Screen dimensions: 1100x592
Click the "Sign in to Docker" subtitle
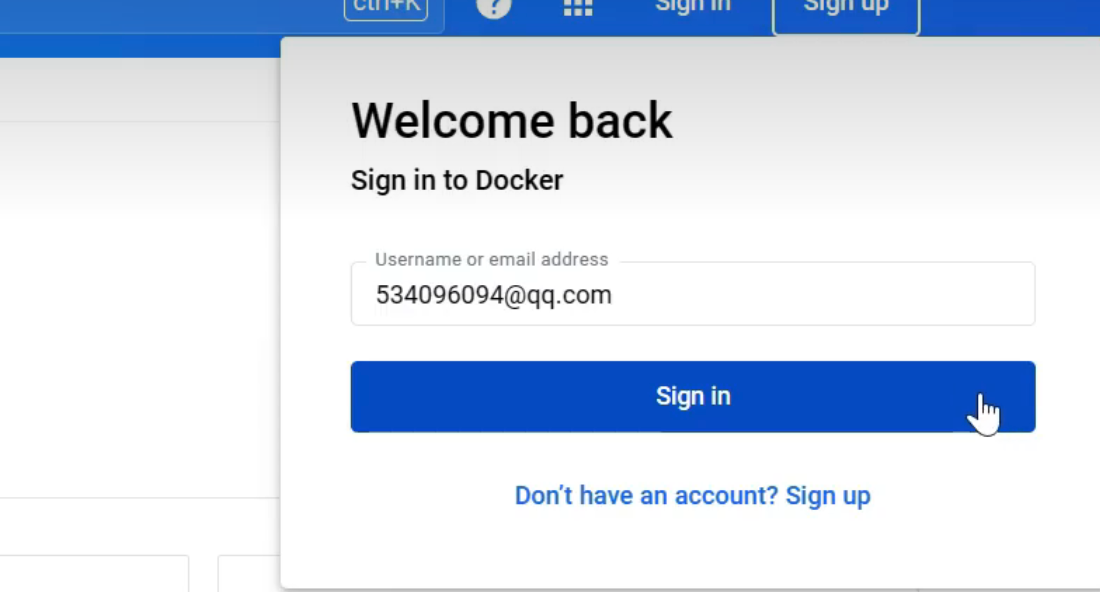457,181
